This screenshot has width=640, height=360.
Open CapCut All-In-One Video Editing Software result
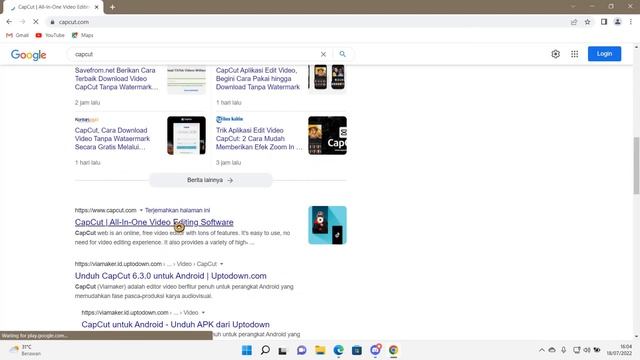(154, 222)
